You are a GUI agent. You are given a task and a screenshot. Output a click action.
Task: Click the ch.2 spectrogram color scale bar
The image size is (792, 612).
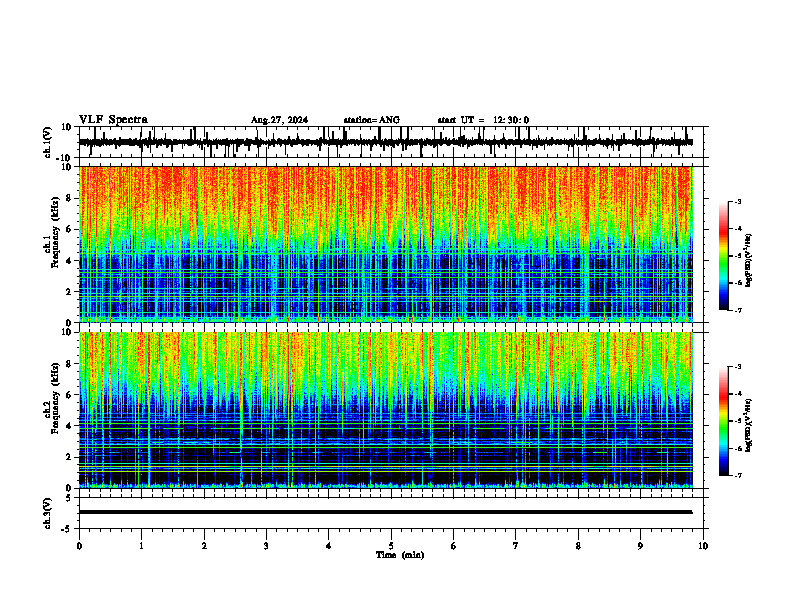[x=723, y=421]
